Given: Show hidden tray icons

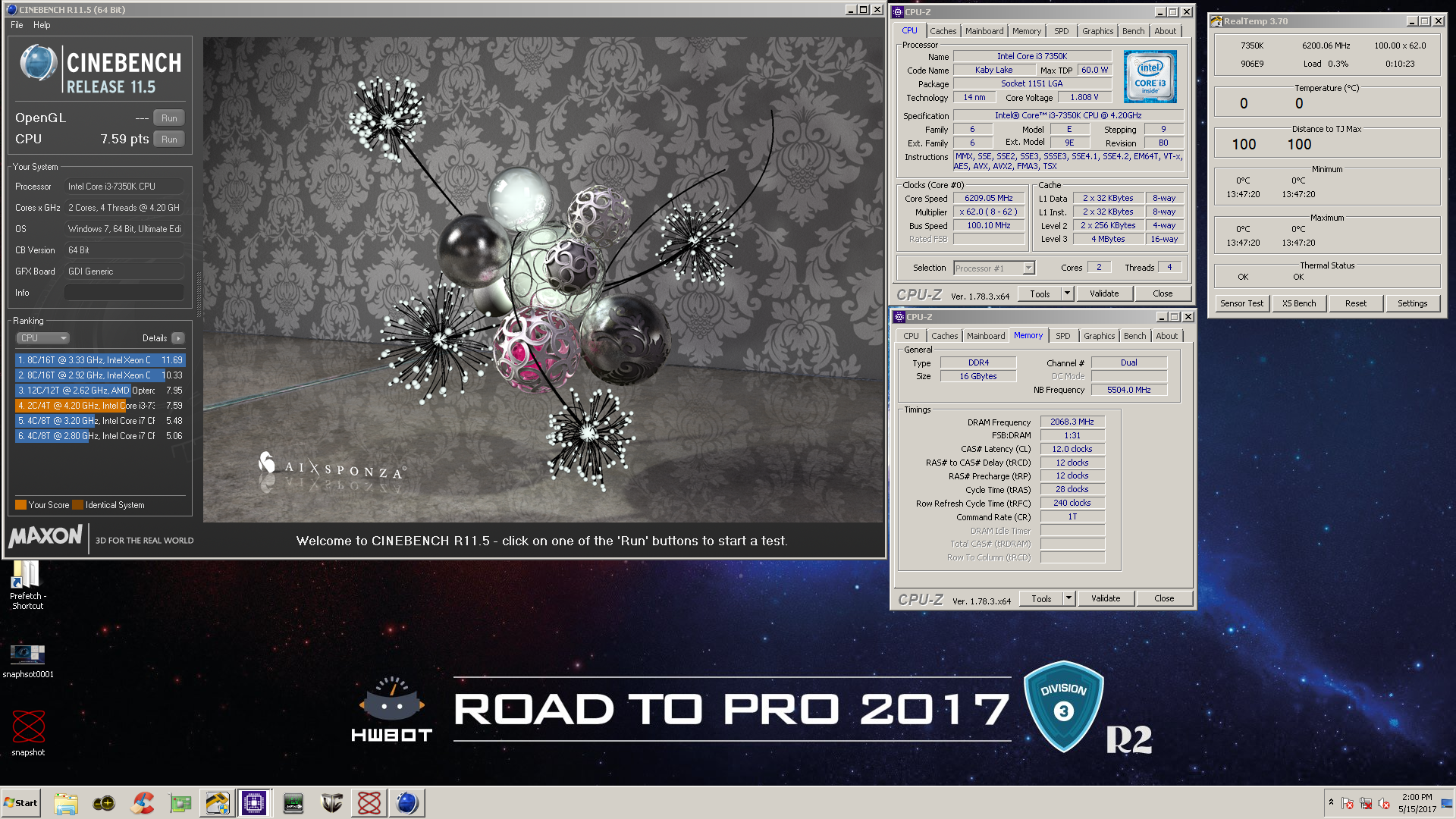Looking at the screenshot, I should pyautogui.click(x=1331, y=802).
